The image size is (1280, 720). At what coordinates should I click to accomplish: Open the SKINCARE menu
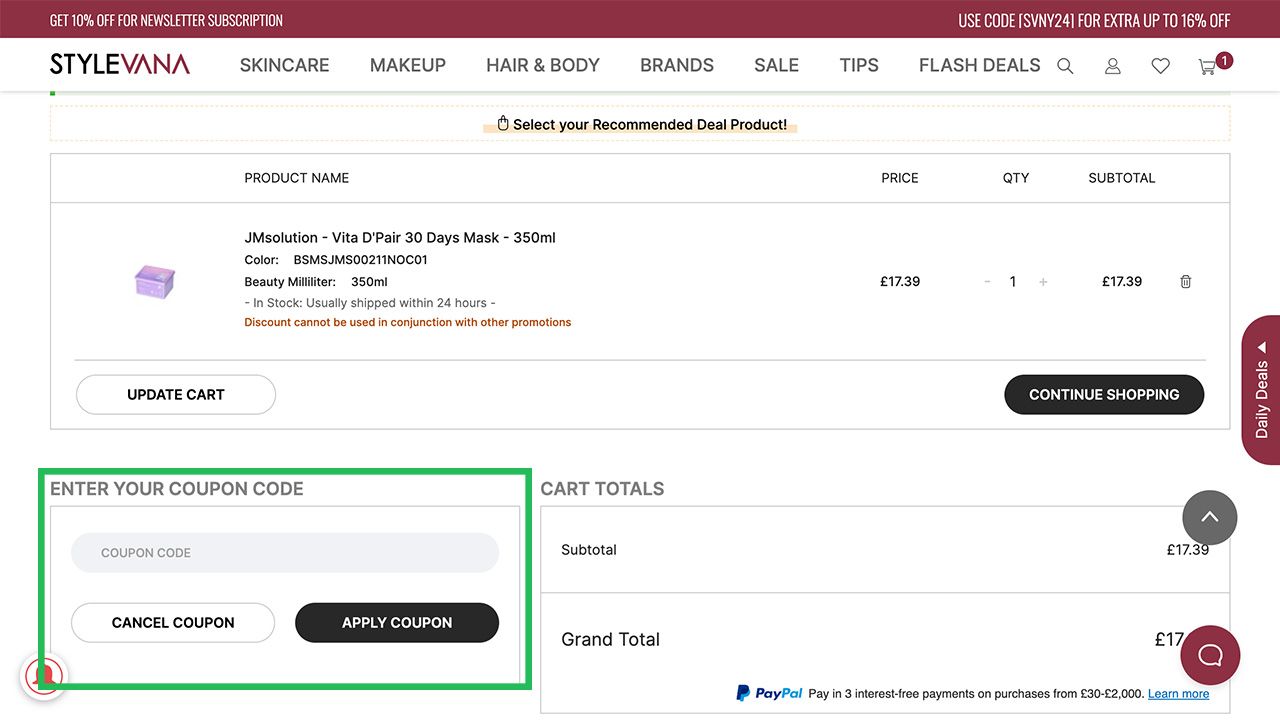[x=284, y=65]
